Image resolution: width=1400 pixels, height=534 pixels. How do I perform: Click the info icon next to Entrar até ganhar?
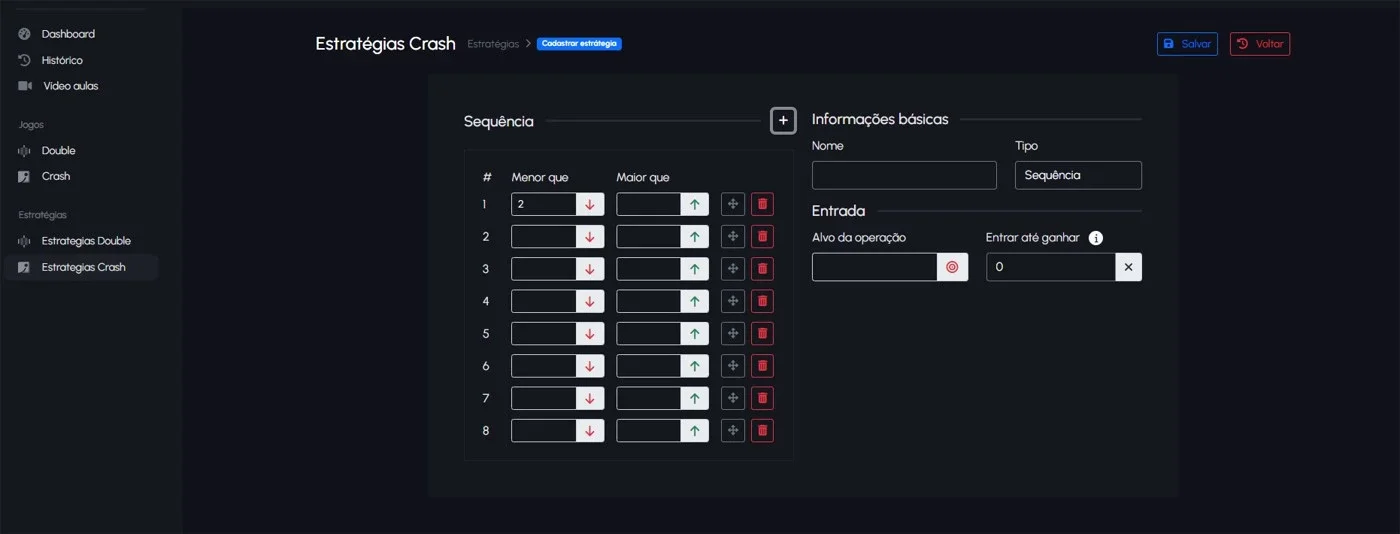tap(1096, 238)
